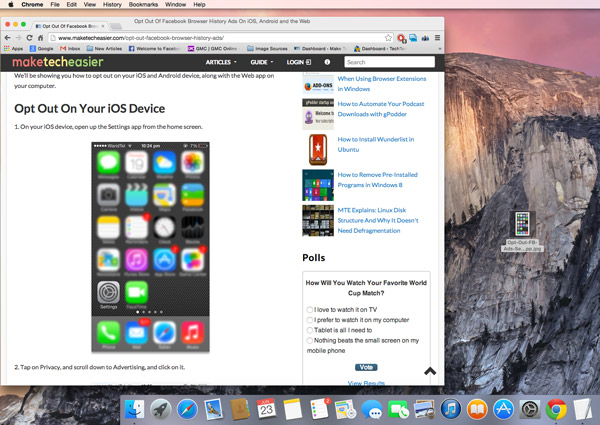The image size is (600, 425).
Task: Open Reminders icon with badge in Dock
Action: pos(319,409)
